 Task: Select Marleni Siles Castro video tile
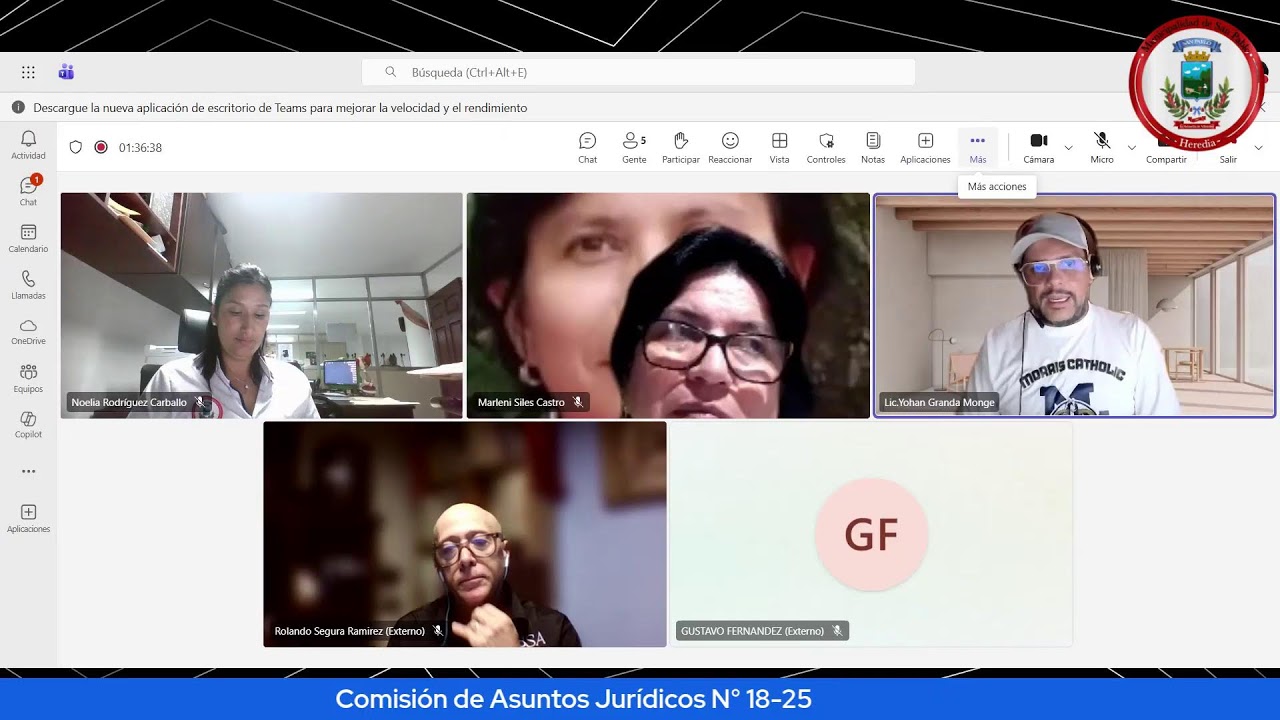668,305
